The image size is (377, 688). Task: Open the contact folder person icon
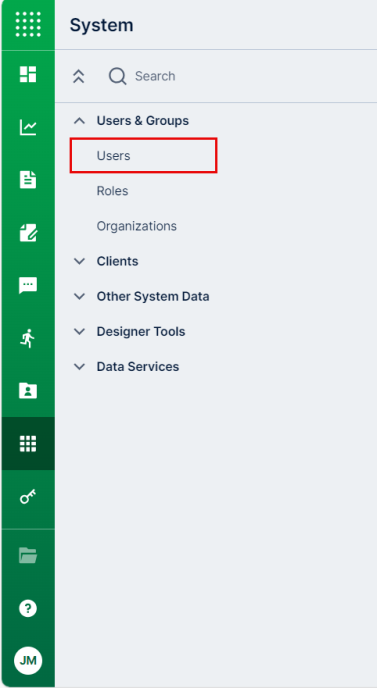pos(28,391)
